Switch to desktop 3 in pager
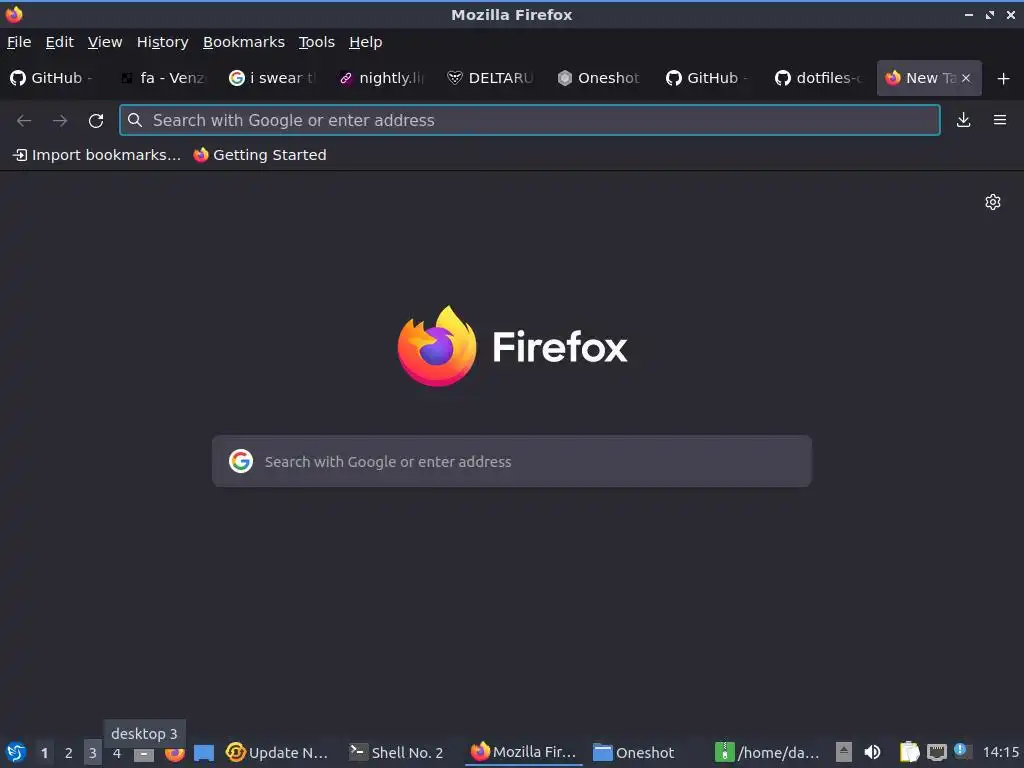Viewport: 1024px width, 768px height. pyautogui.click(x=93, y=753)
